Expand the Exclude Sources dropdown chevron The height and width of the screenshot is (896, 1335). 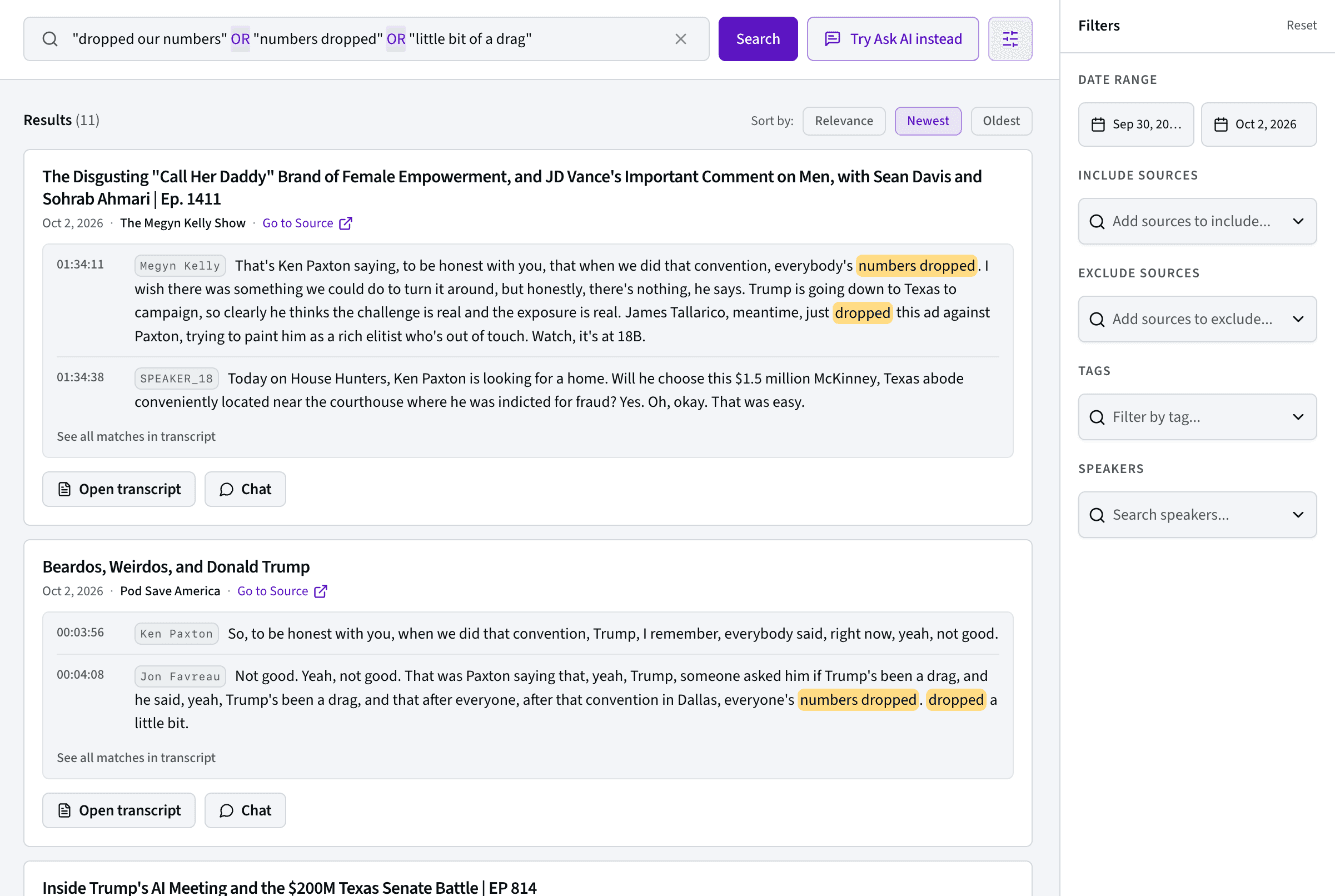pos(1298,319)
